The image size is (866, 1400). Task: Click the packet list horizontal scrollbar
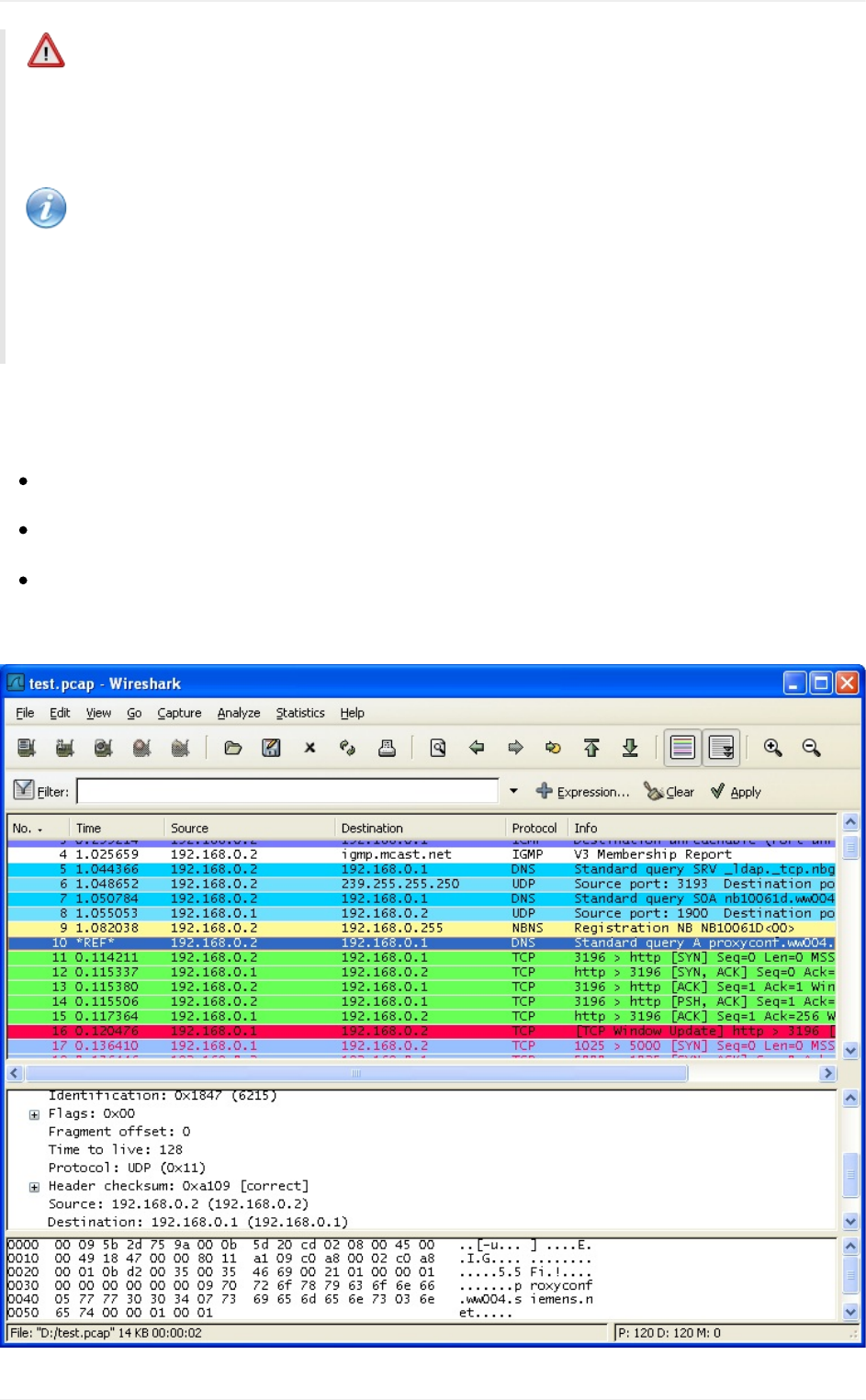tap(356, 1073)
